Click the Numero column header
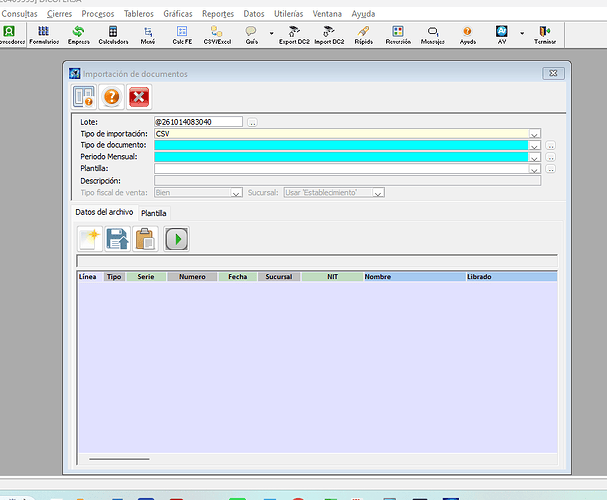607x500 pixels. (192, 277)
